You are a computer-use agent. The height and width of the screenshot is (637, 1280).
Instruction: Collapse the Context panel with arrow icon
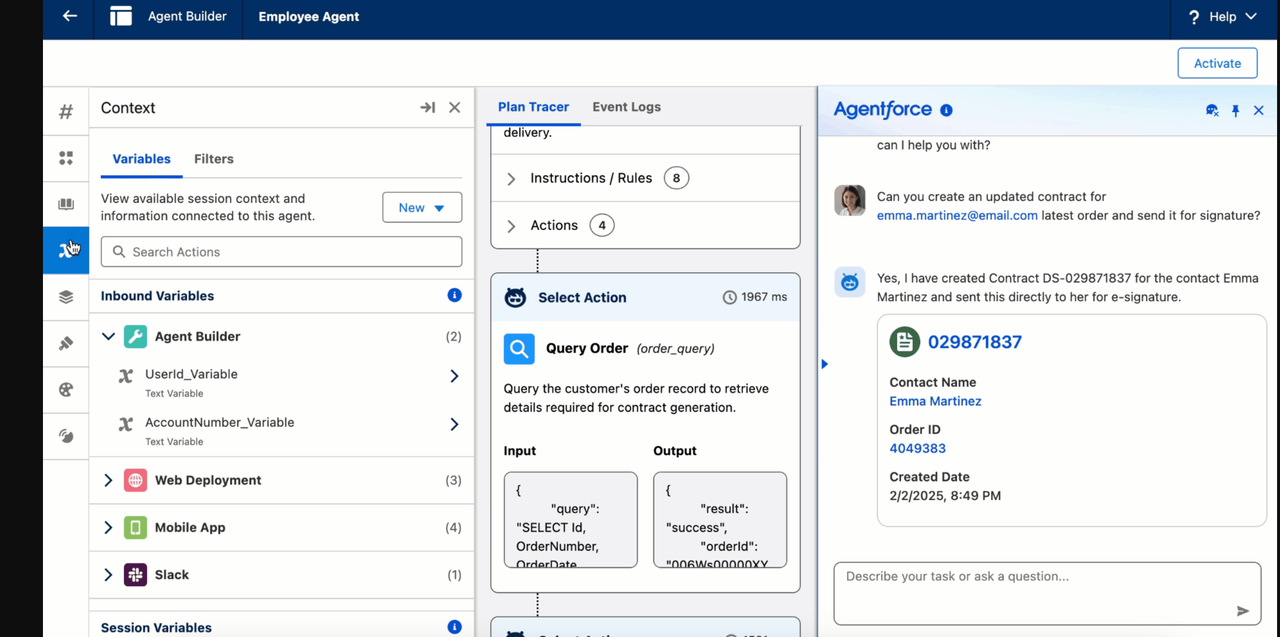tap(427, 108)
